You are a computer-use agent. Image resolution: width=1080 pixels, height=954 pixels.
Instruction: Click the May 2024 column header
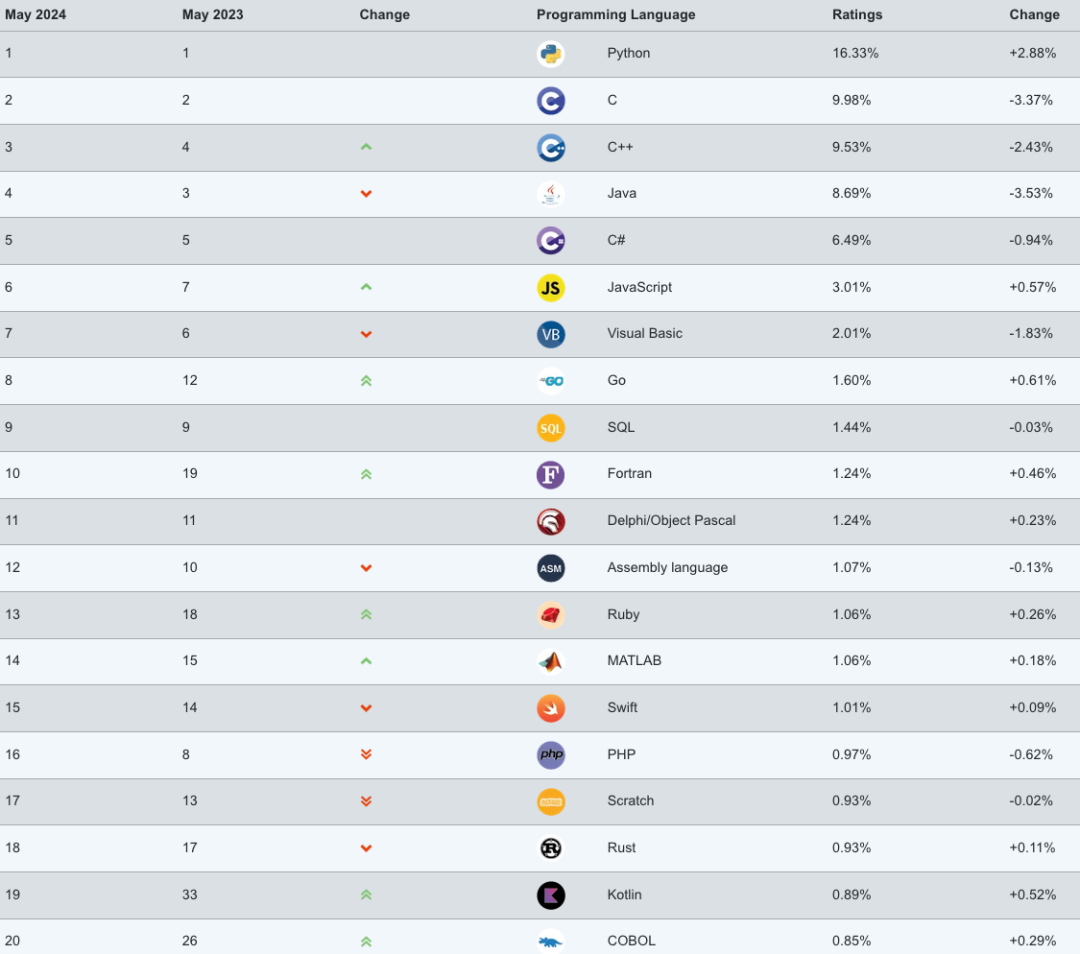pos(35,14)
